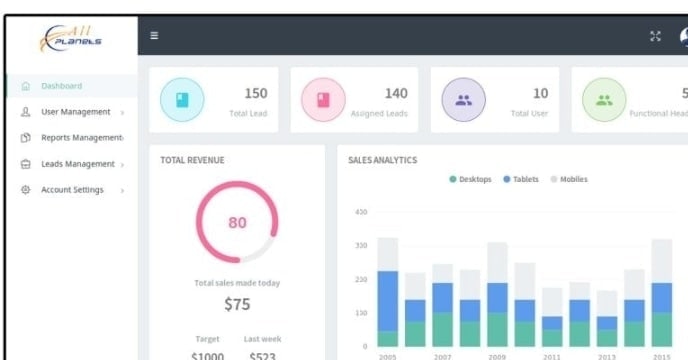Click the Reports Management document icon
Image resolution: width=688 pixels, height=360 pixels.
click(26, 138)
